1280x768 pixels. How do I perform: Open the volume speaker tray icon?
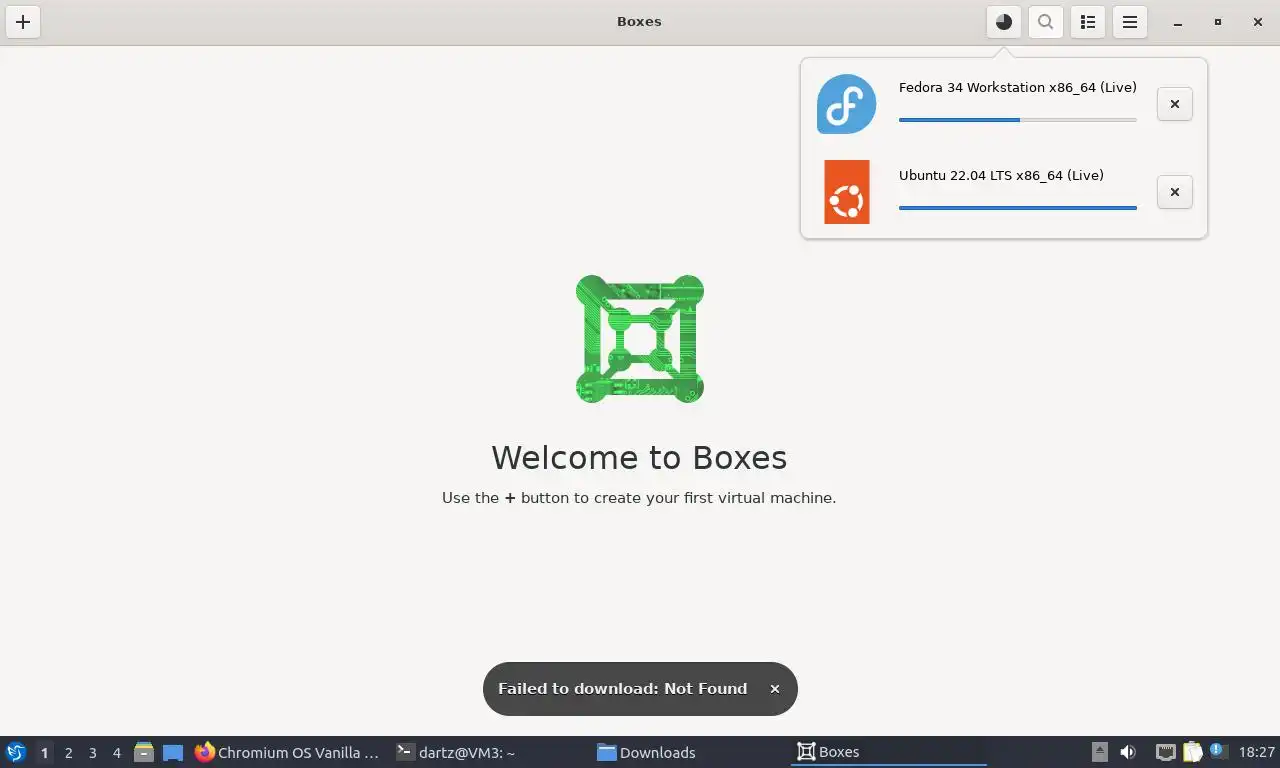coord(1128,752)
